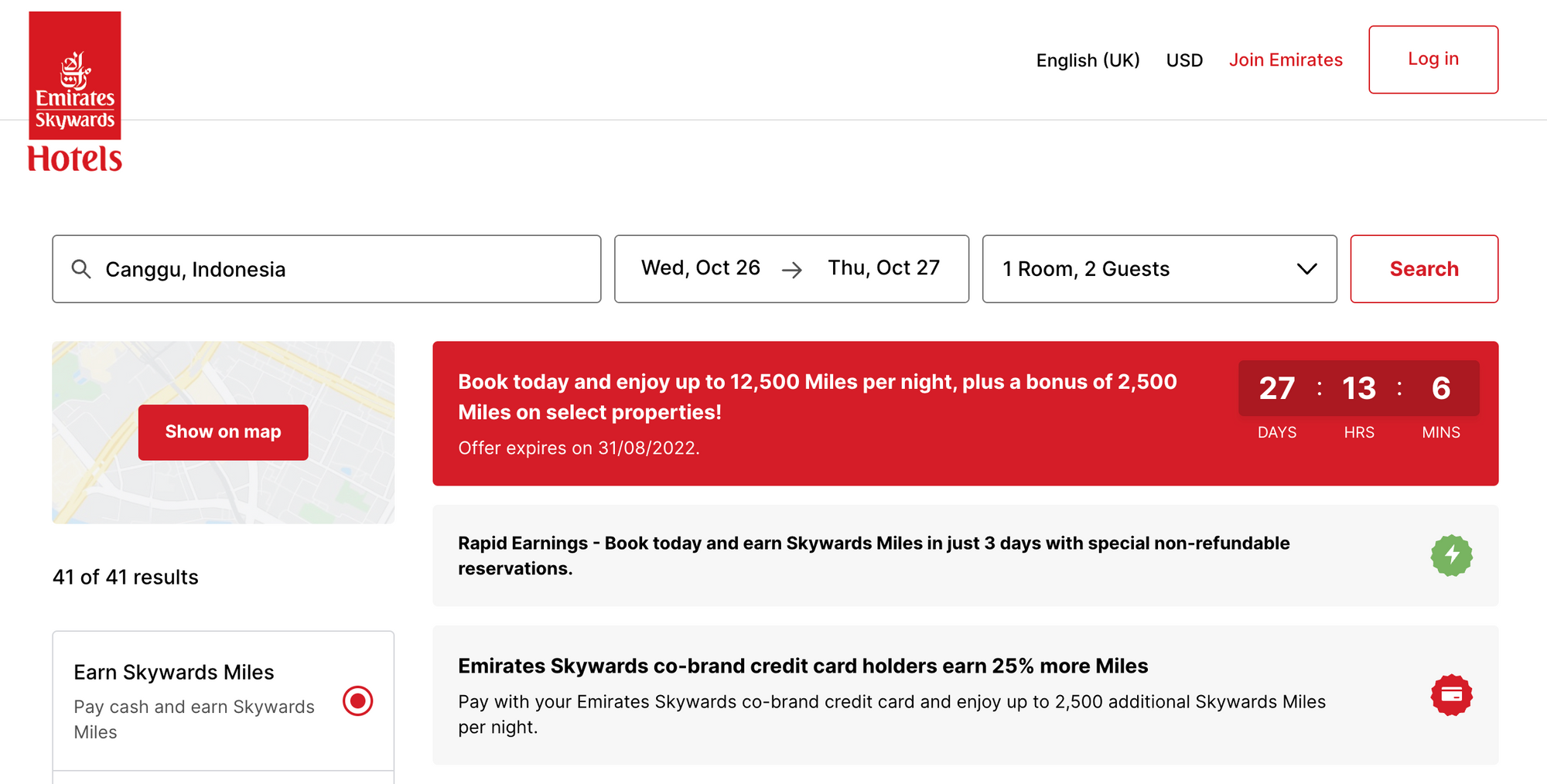
Task: Click the Show on map button
Action: click(x=223, y=432)
